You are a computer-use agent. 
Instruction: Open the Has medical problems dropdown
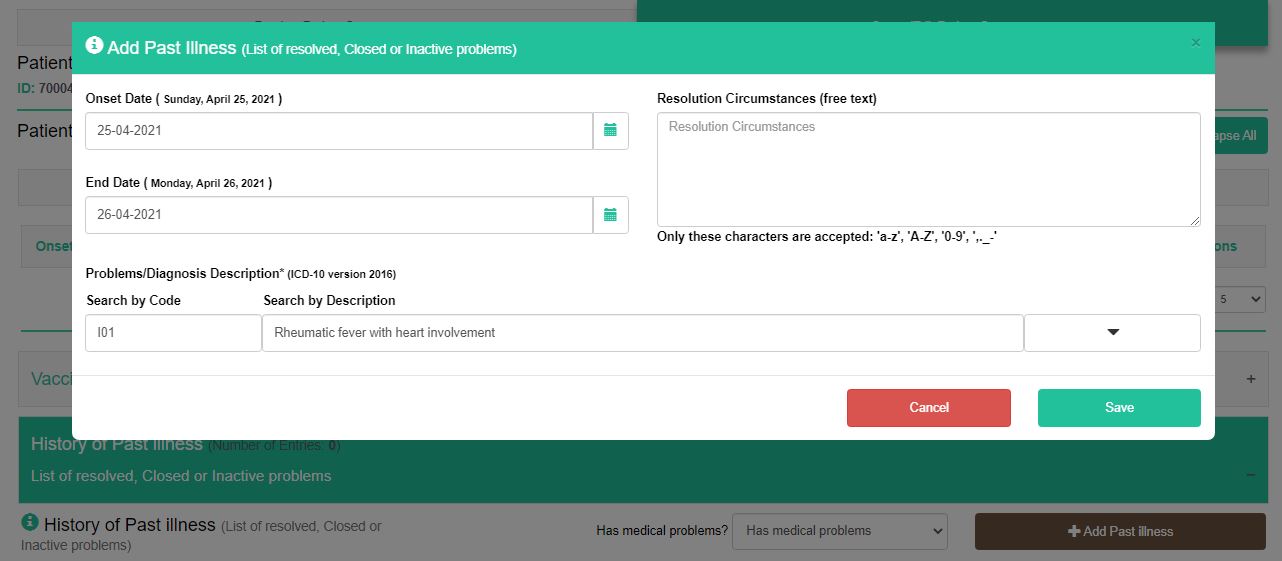(839, 531)
